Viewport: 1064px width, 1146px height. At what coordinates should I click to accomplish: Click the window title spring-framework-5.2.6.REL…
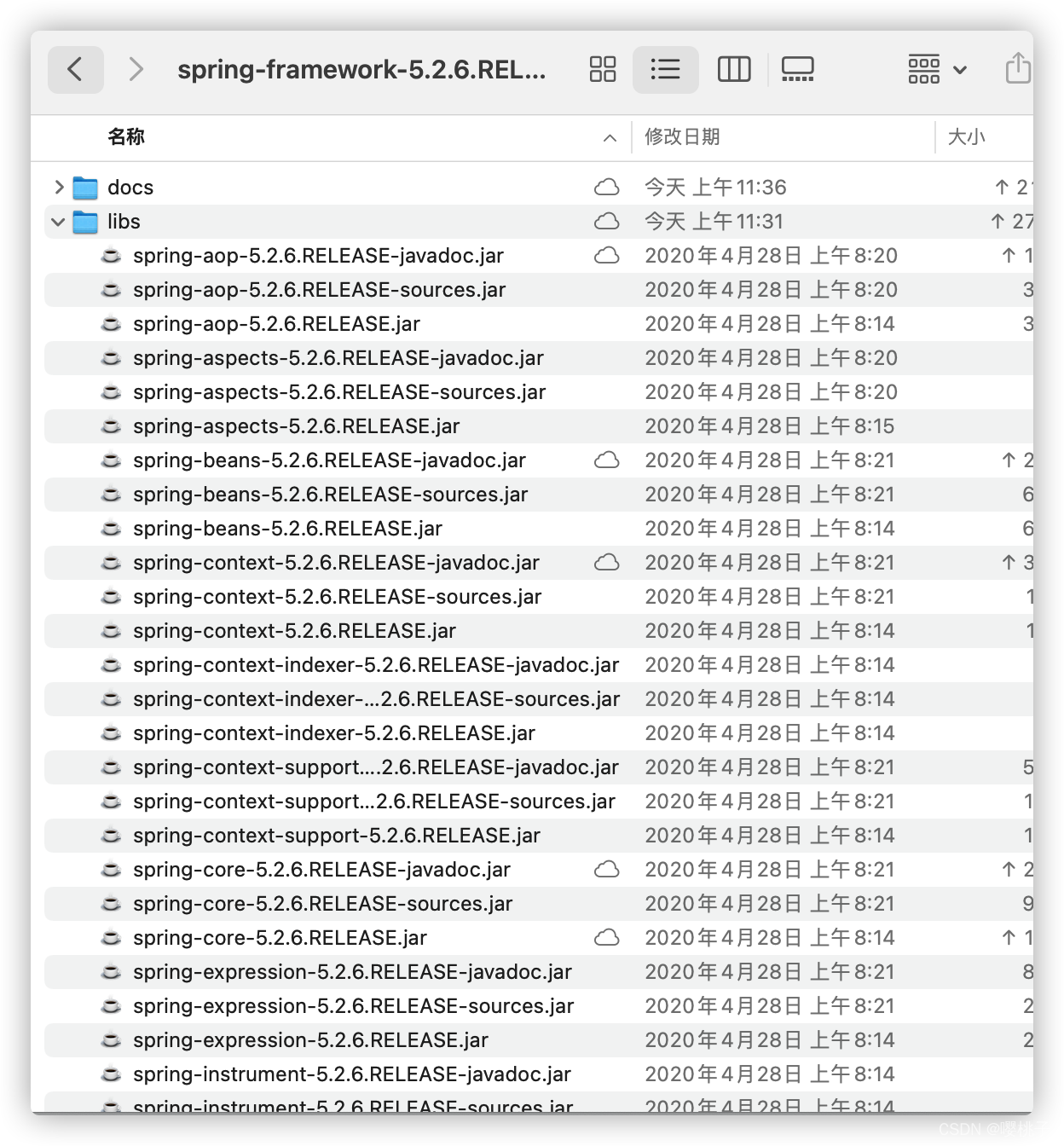pyautogui.click(x=361, y=69)
